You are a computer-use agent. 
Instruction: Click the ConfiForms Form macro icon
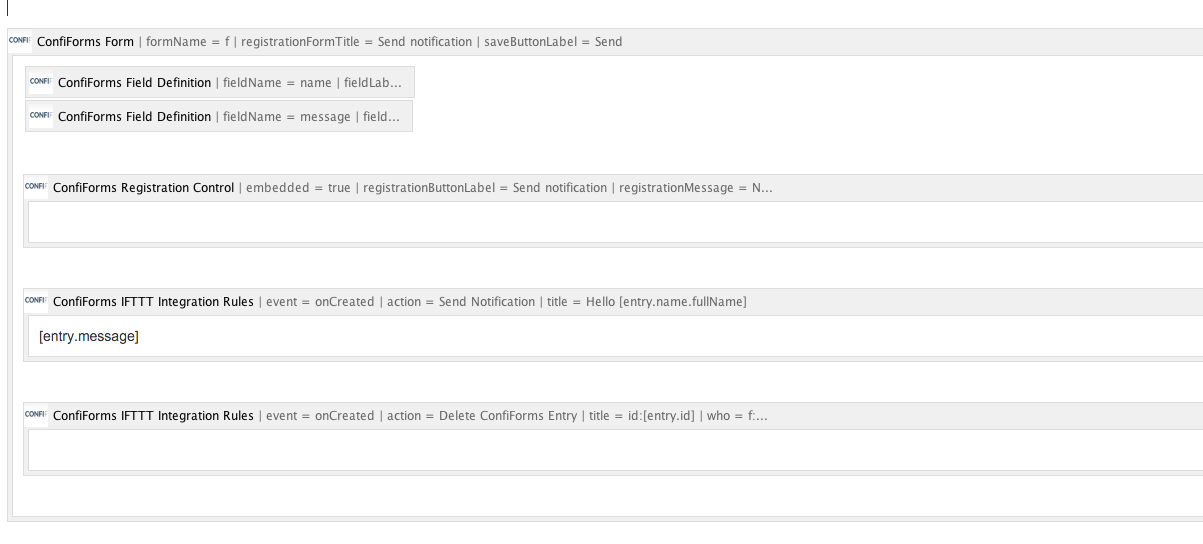[x=20, y=42]
